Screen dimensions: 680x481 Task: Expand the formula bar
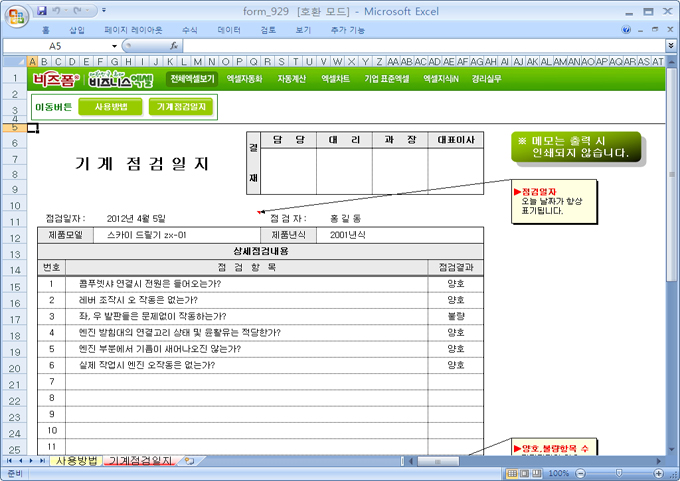tap(671, 46)
